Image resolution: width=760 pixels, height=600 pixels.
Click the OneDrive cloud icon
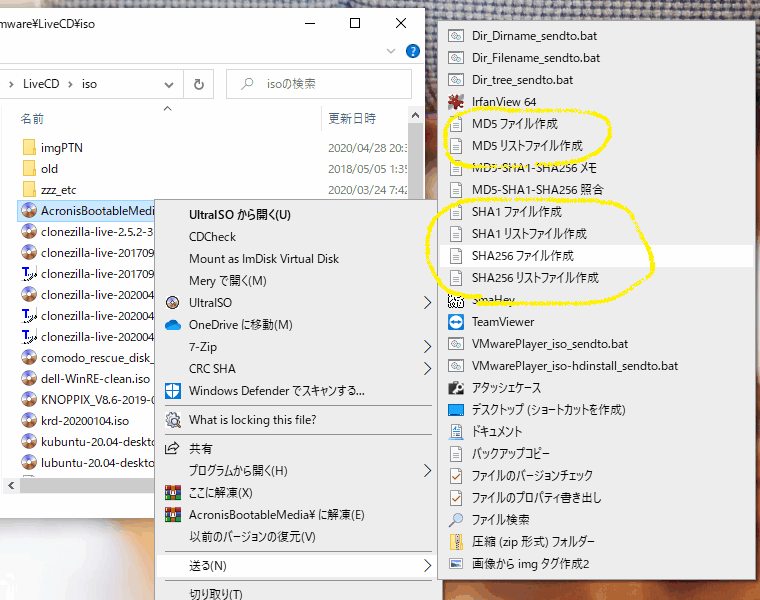click(x=173, y=325)
